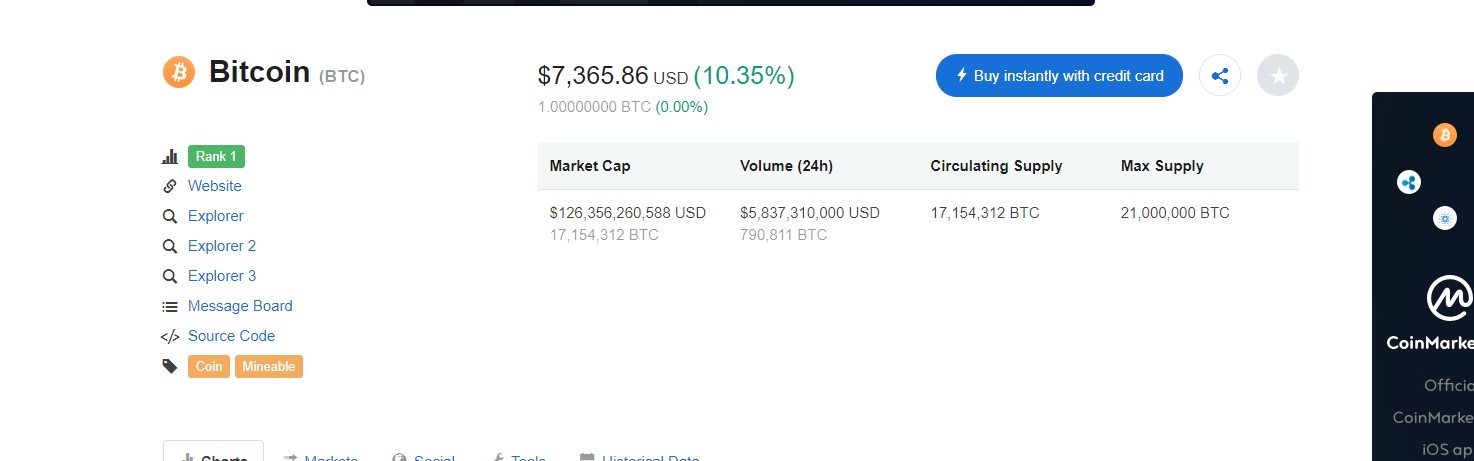Click the Mineable tag
Image resolution: width=1474 pixels, height=461 pixels.
269,366
